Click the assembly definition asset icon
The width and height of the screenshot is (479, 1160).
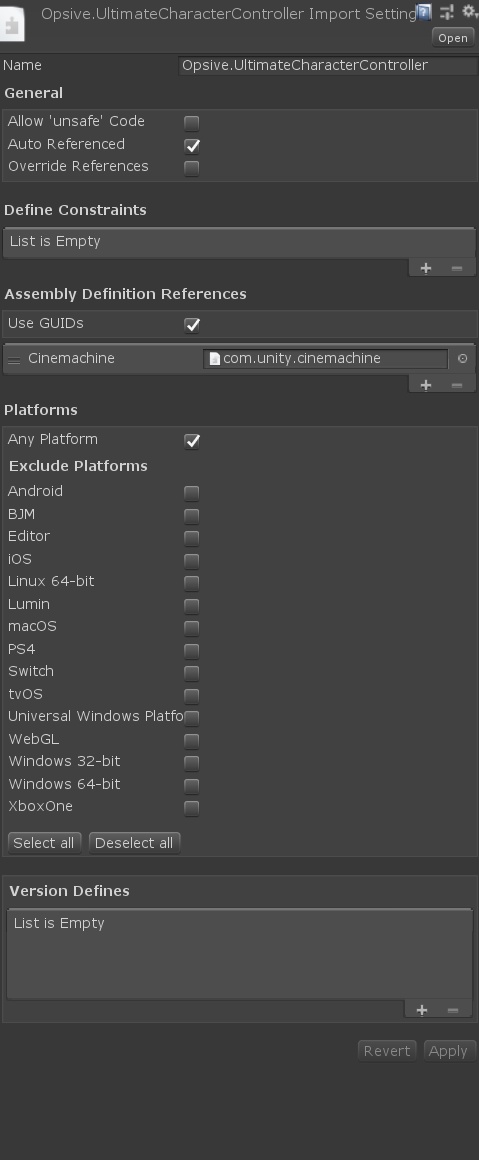click(x=12, y=22)
